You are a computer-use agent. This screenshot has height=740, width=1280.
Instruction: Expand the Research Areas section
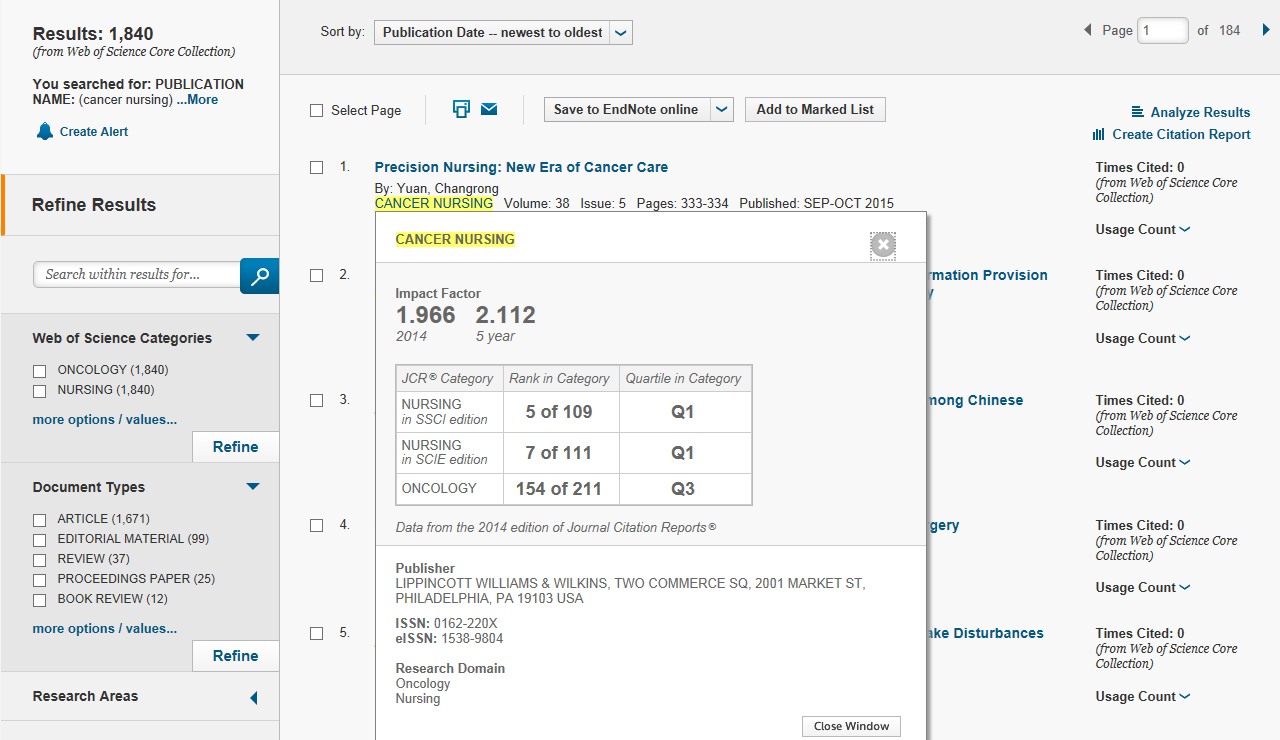(253, 698)
